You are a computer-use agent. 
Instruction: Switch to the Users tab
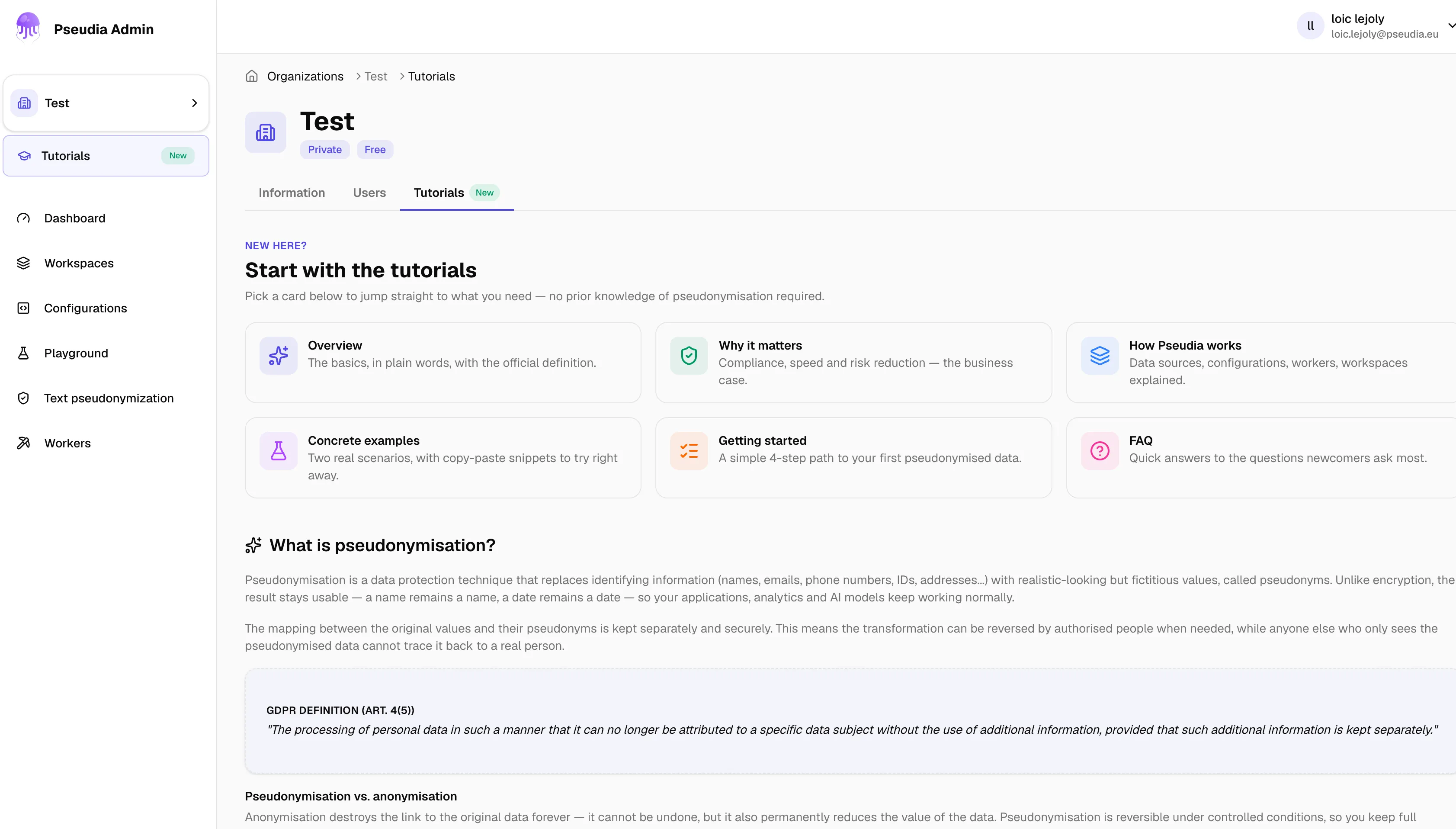(x=369, y=193)
